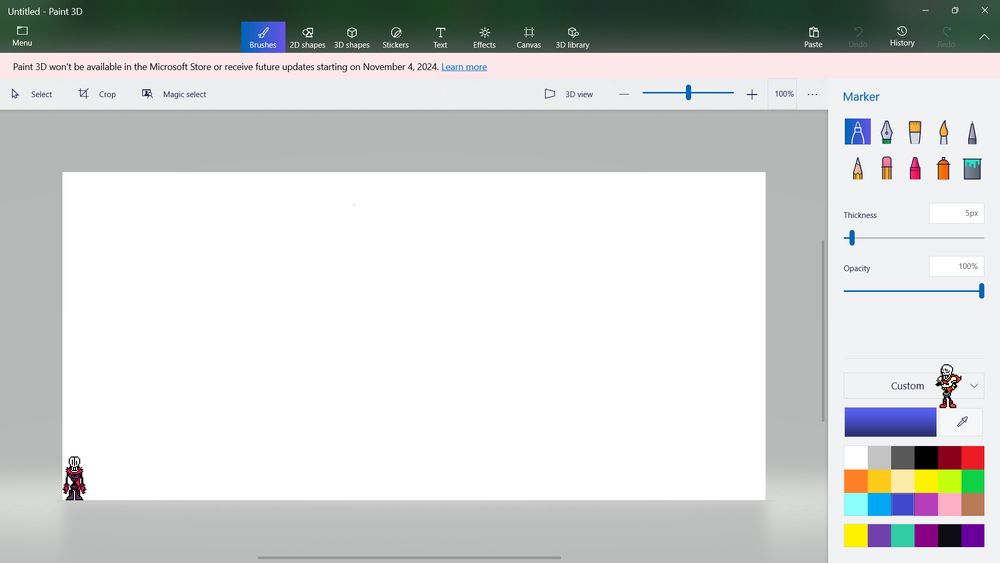
Task: Pick the teal custom color swatch
Action: (902, 536)
